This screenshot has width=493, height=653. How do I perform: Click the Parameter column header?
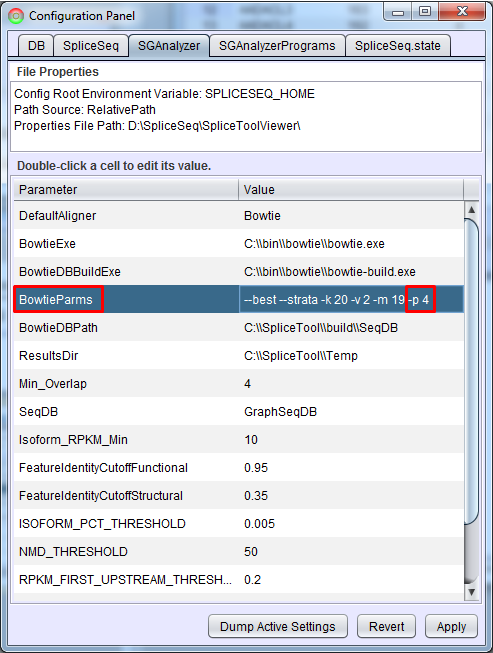coord(126,189)
